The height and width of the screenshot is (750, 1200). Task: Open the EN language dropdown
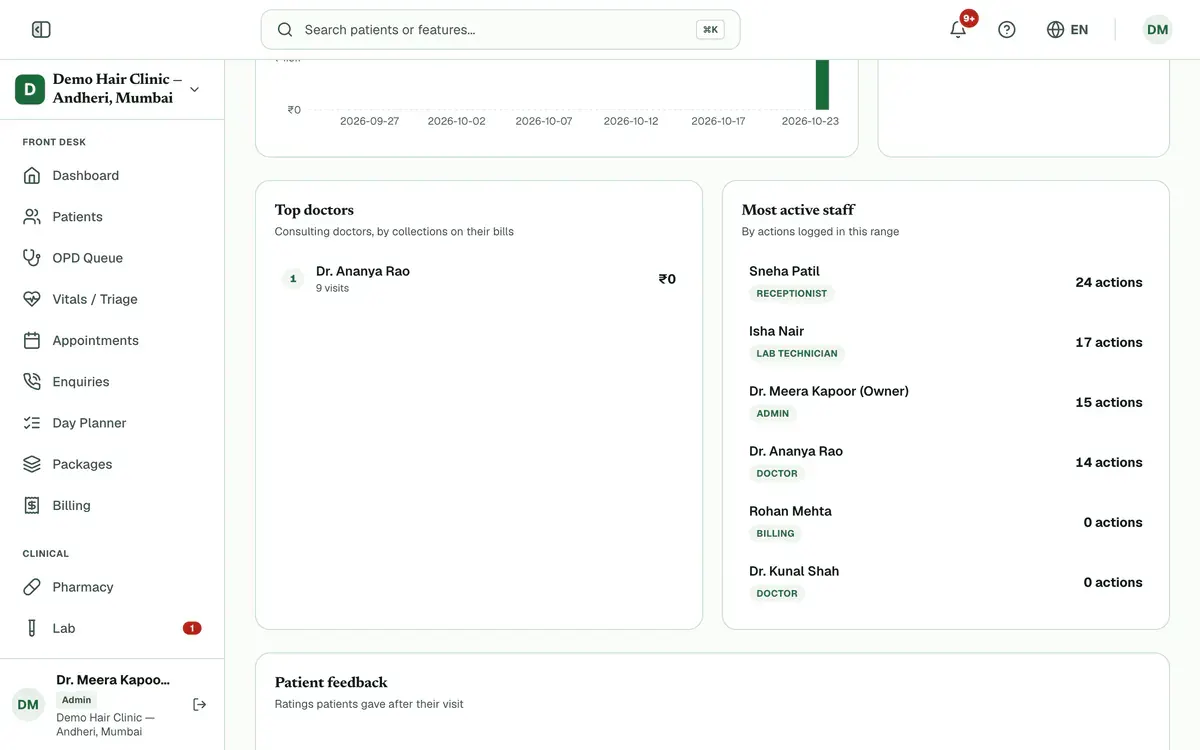coord(1068,30)
